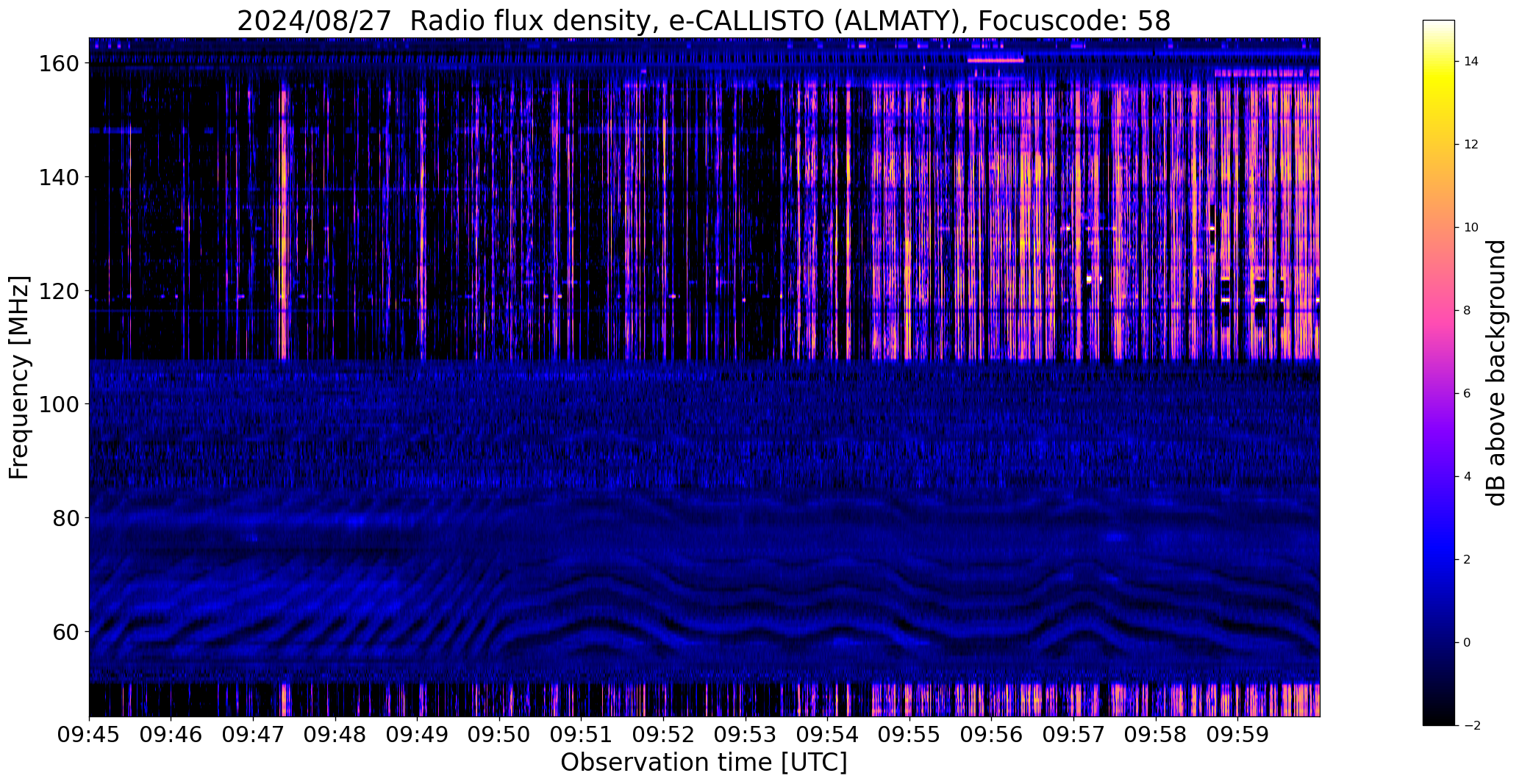Viewport: 1519px width, 784px height.
Task: Click the colorbar tick label −2
Action: point(1472,726)
